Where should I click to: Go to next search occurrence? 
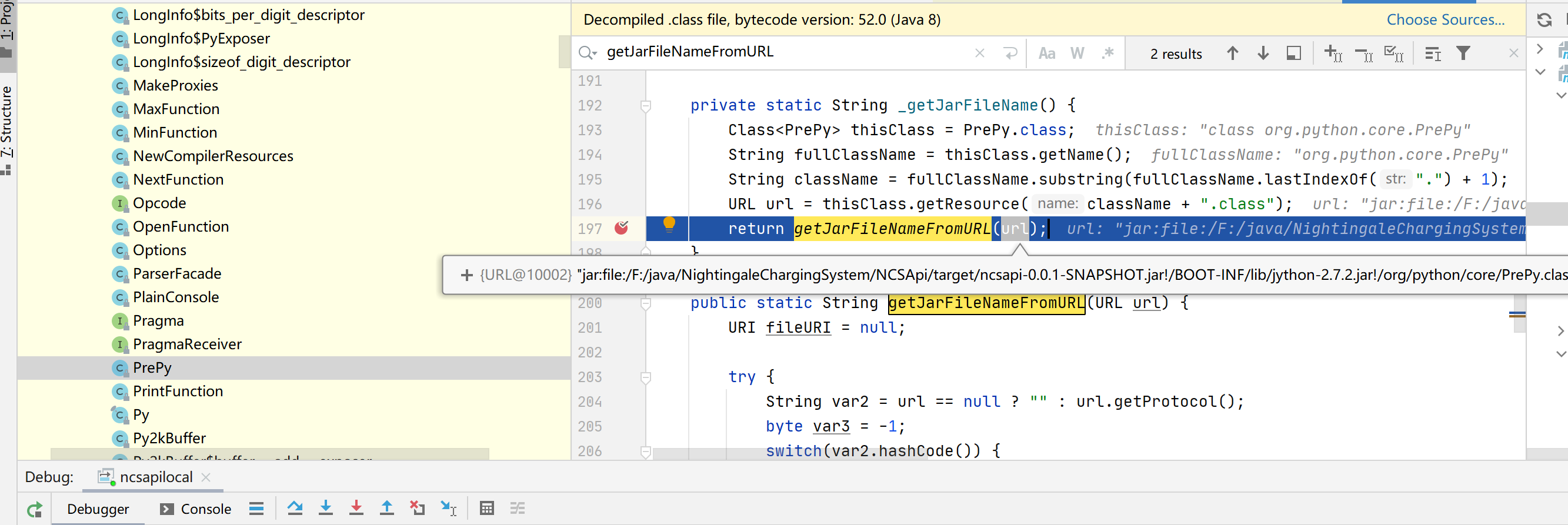tap(1263, 53)
